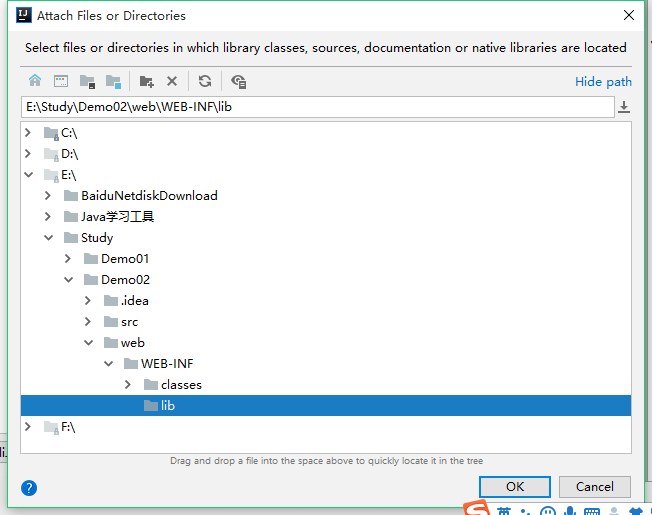
Task: Click the smiley emoji icon in IME bar
Action: pos(548,511)
